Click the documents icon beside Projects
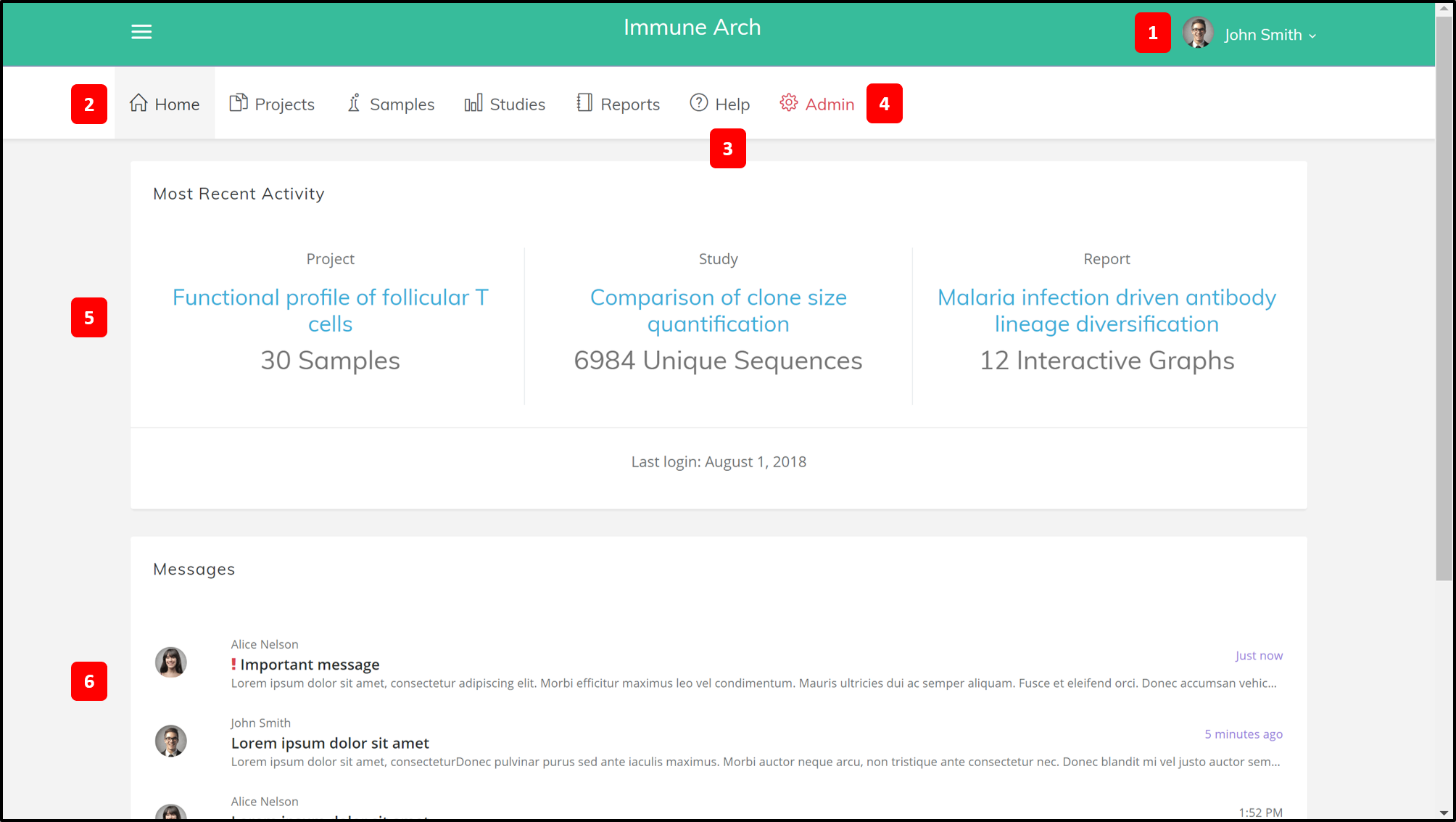The image size is (1456, 822). tap(239, 103)
